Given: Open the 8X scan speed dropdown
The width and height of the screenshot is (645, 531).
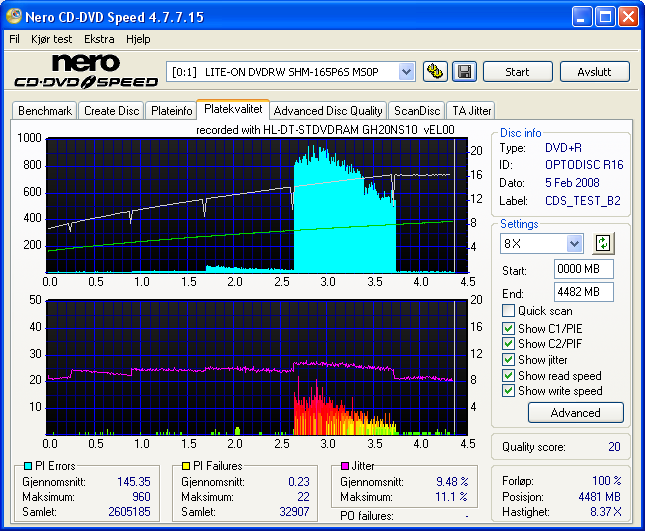Looking at the screenshot, I should (574, 243).
